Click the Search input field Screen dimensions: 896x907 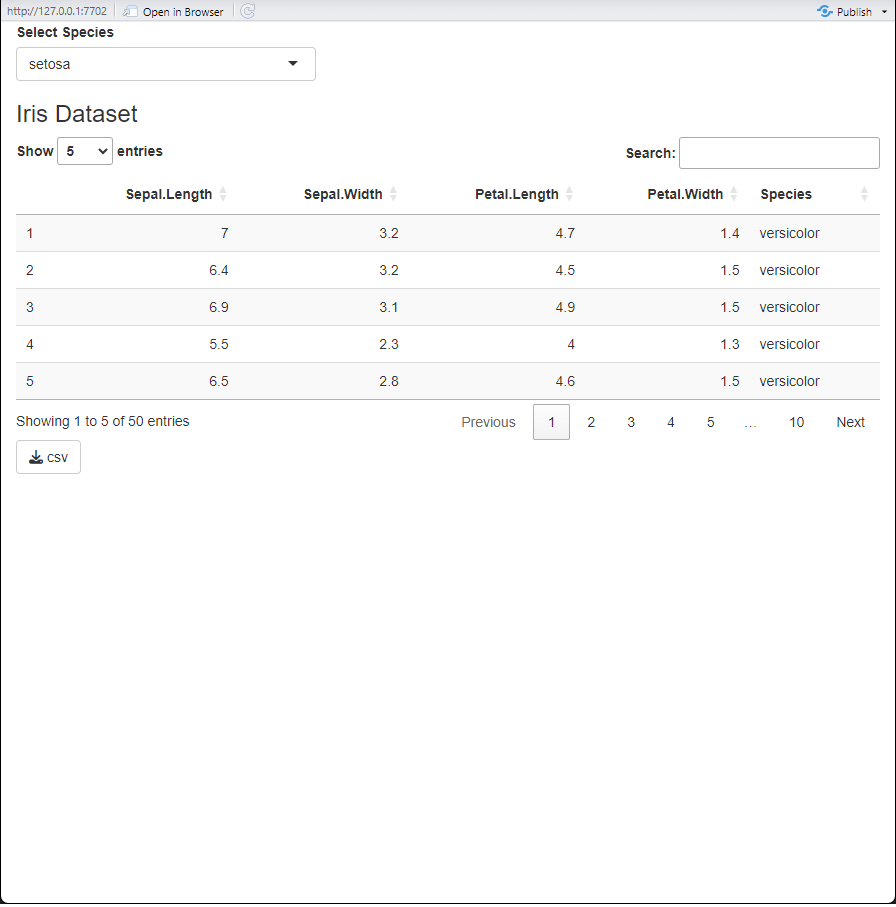tap(779, 153)
